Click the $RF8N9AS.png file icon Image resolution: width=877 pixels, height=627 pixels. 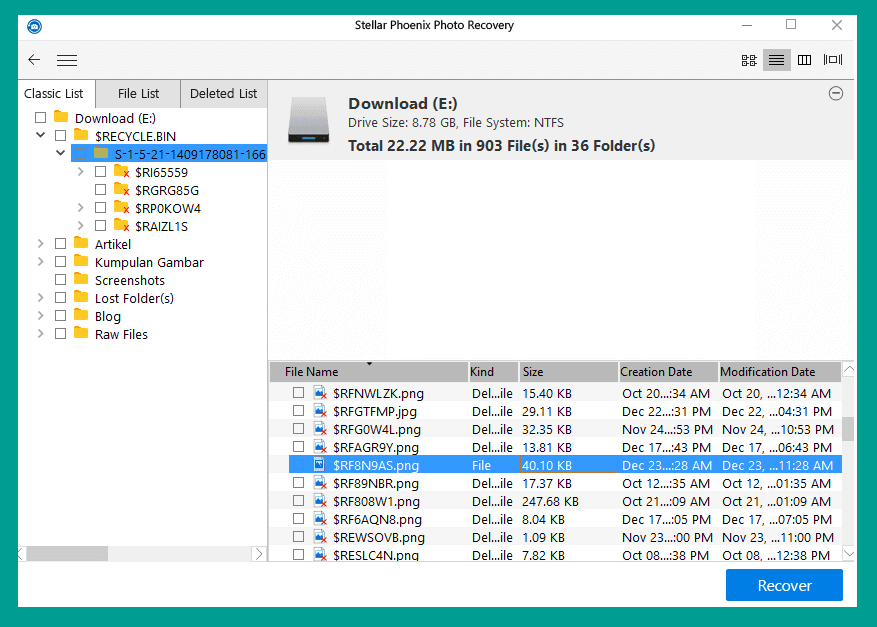(x=319, y=465)
